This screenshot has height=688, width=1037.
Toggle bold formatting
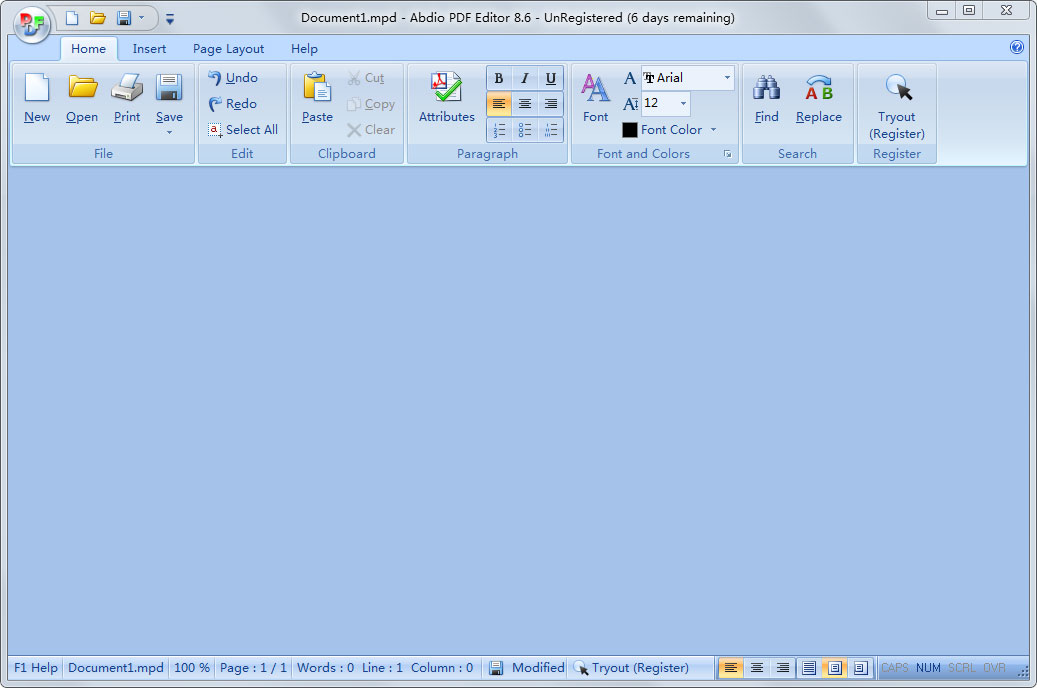pos(499,79)
